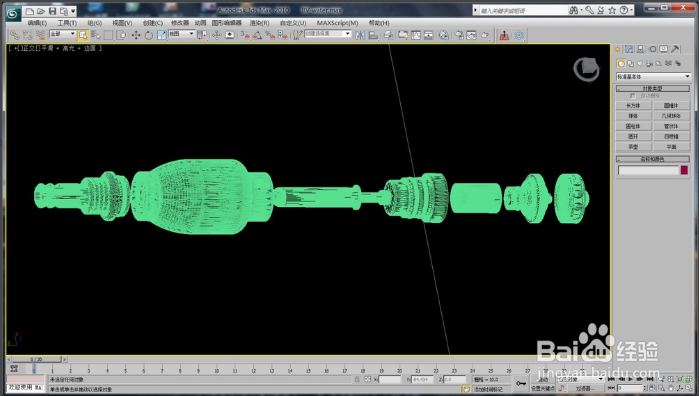Screen dimensions: 699x396
Task: Toggle the selection lock icon in status bar
Action: [x=357, y=380]
